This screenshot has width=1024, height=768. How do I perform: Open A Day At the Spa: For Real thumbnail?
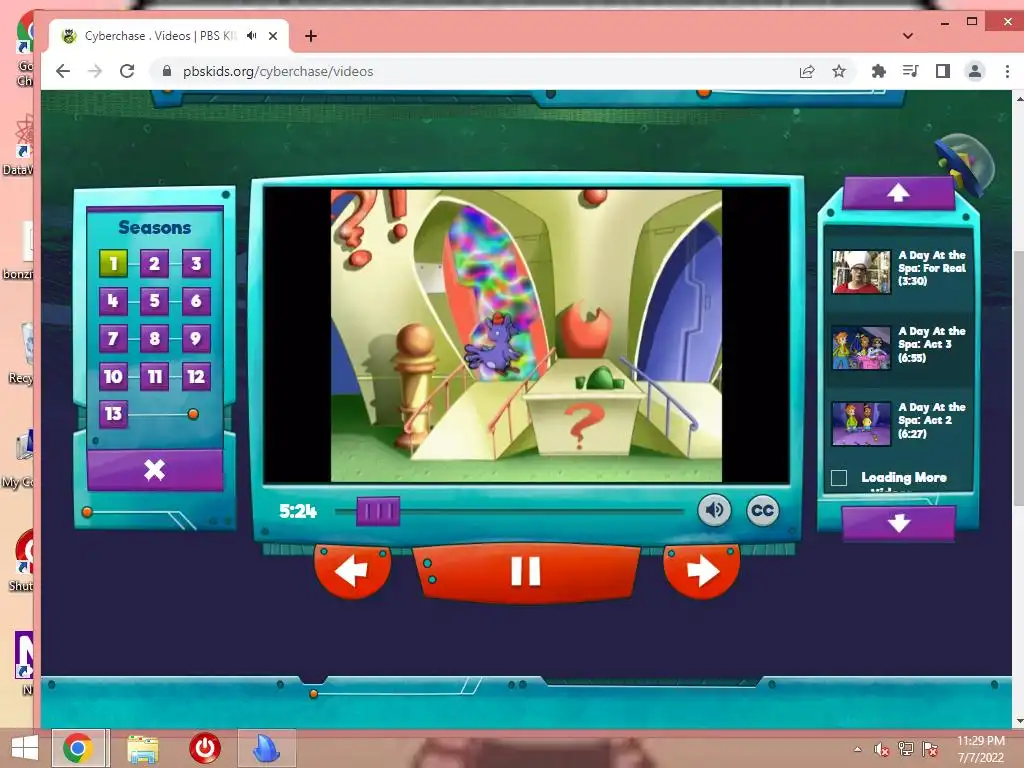(x=861, y=272)
